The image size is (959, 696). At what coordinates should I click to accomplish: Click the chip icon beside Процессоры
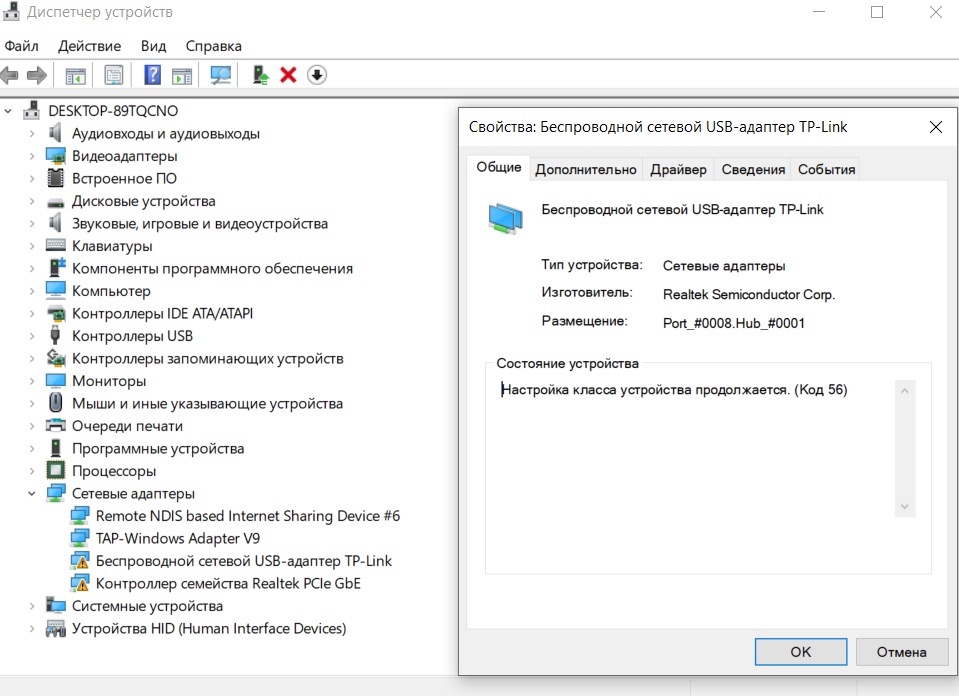[x=56, y=470]
